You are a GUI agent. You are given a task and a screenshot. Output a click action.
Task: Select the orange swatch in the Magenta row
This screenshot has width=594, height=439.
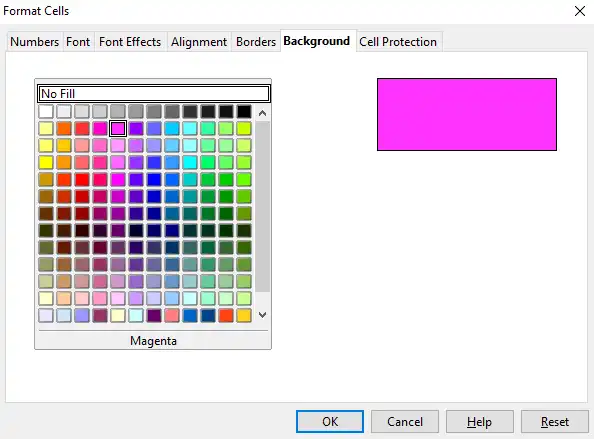(64, 129)
